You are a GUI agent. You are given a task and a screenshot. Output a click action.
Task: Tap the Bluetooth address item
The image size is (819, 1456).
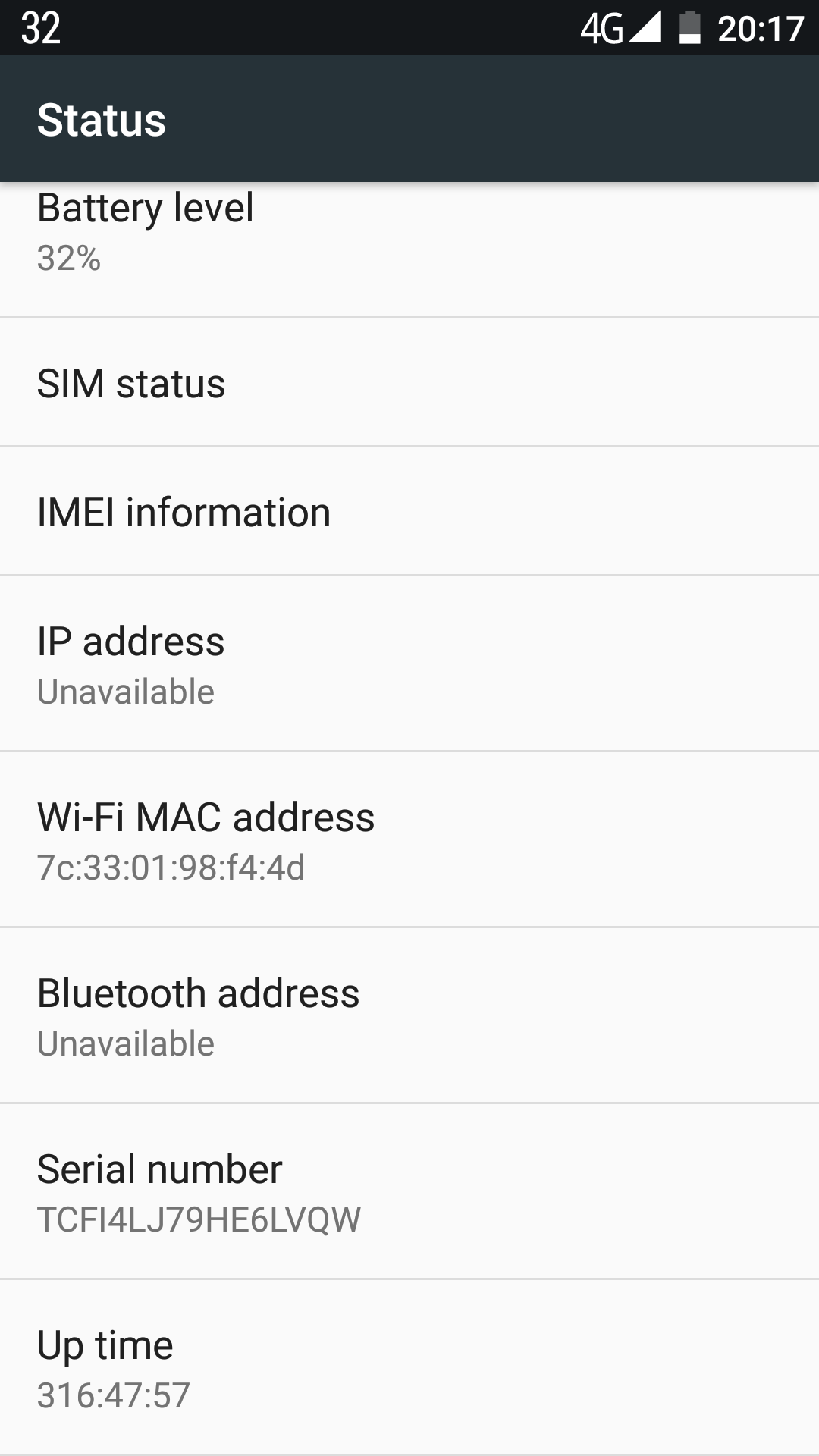409,1016
